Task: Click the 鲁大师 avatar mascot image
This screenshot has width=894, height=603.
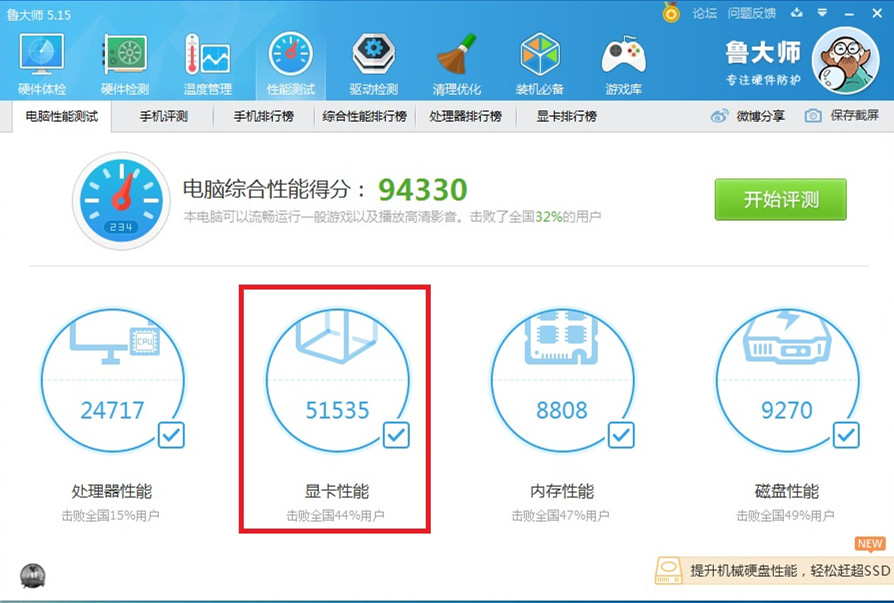Action: [846, 60]
